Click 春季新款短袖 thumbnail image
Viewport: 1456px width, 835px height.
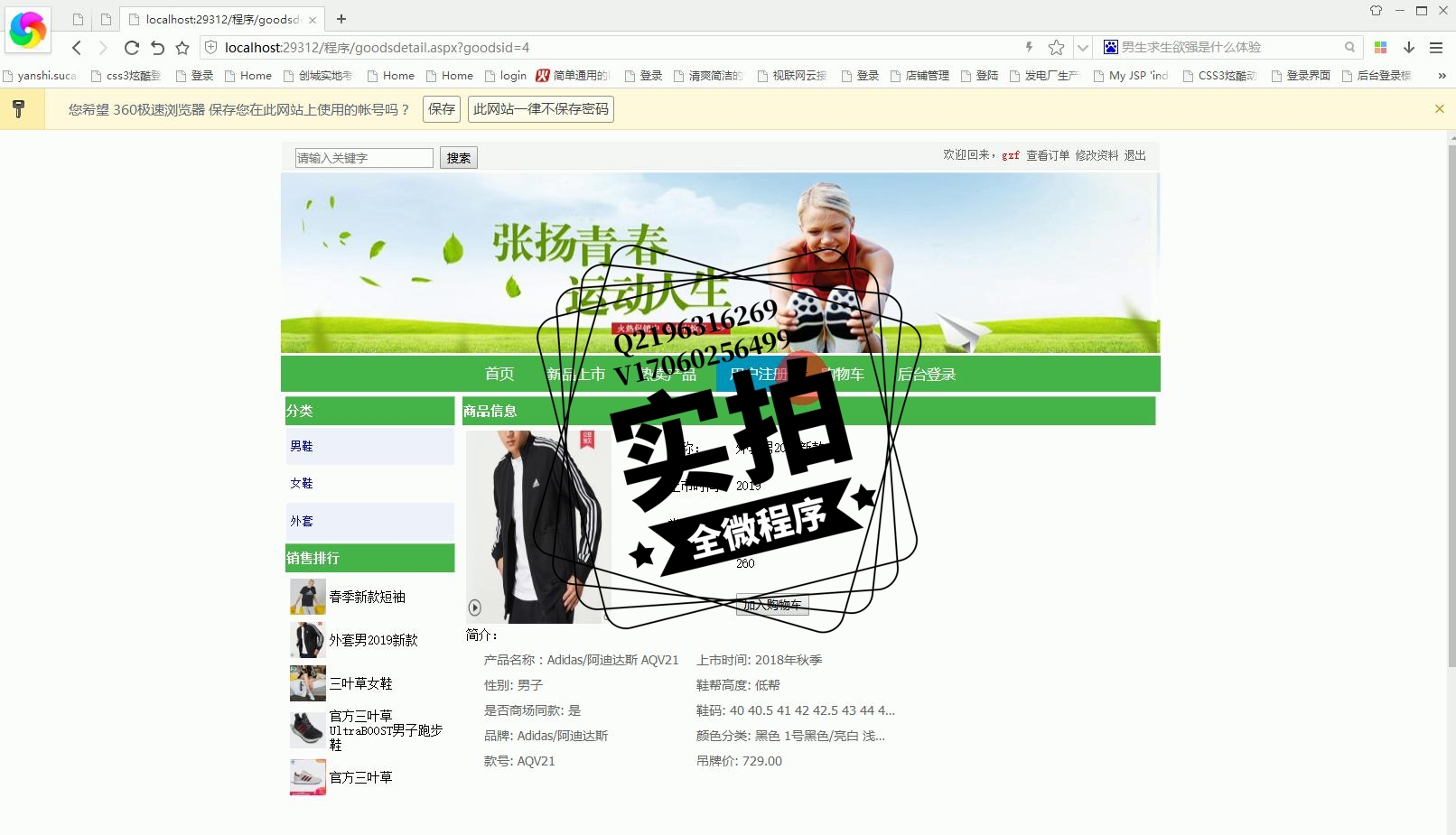click(x=308, y=597)
